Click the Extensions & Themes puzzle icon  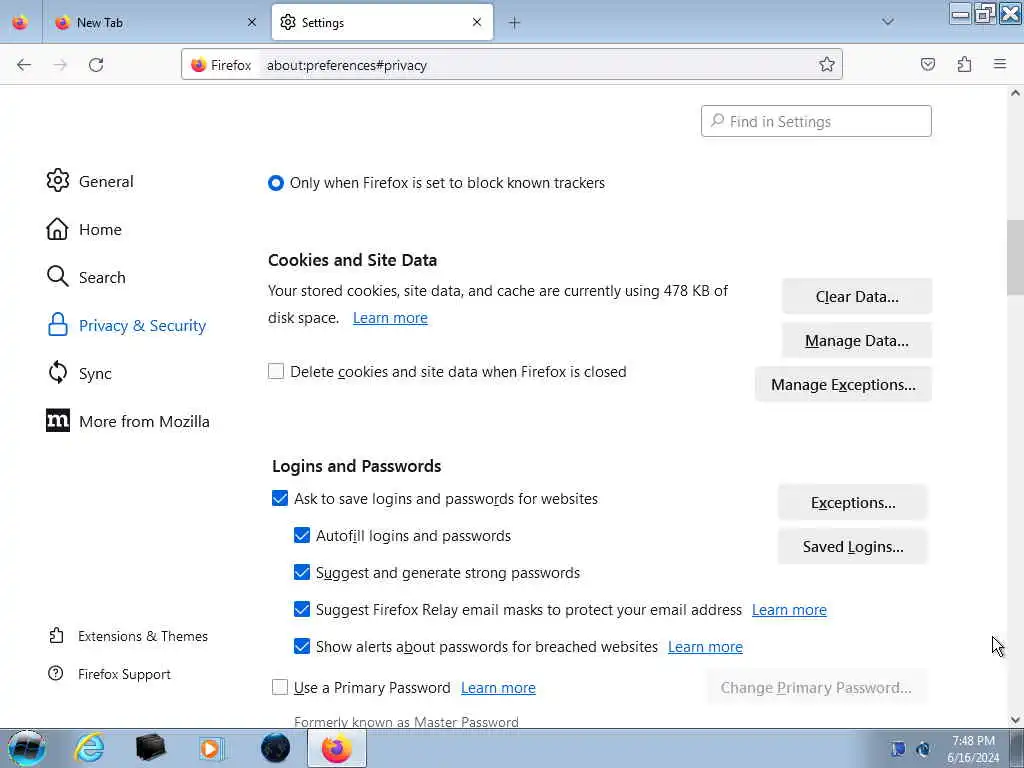(56, 635)
